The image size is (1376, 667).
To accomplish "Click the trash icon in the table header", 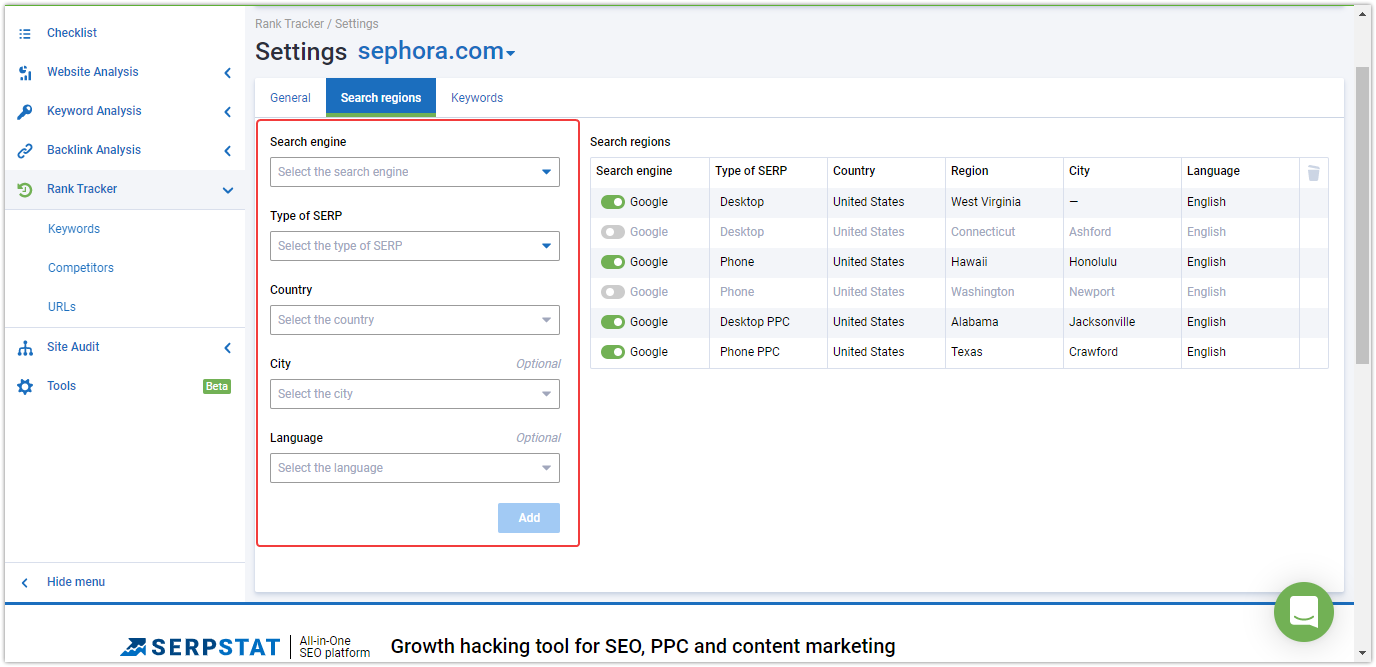I will point(1314,173).
